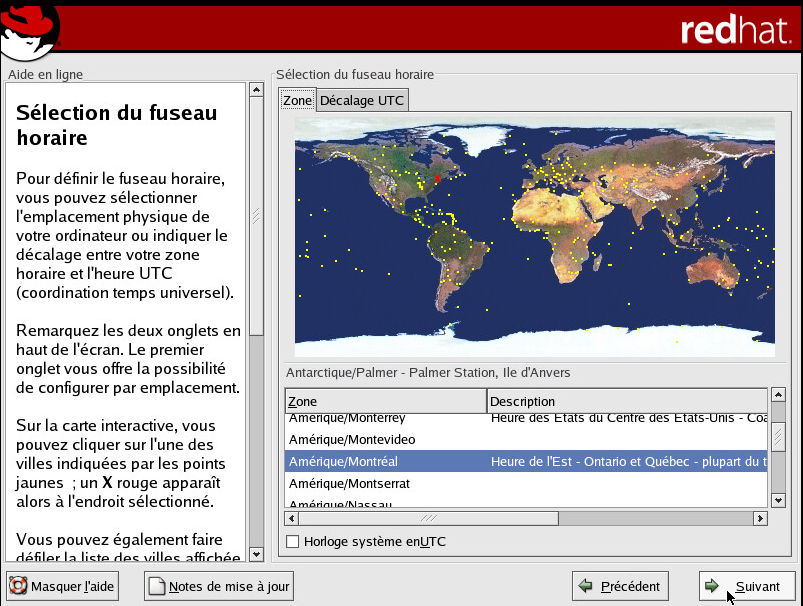Enable Horloge système en UTC checkbox
The width and height of the screenshot is (803, 606).
(293, 542)
